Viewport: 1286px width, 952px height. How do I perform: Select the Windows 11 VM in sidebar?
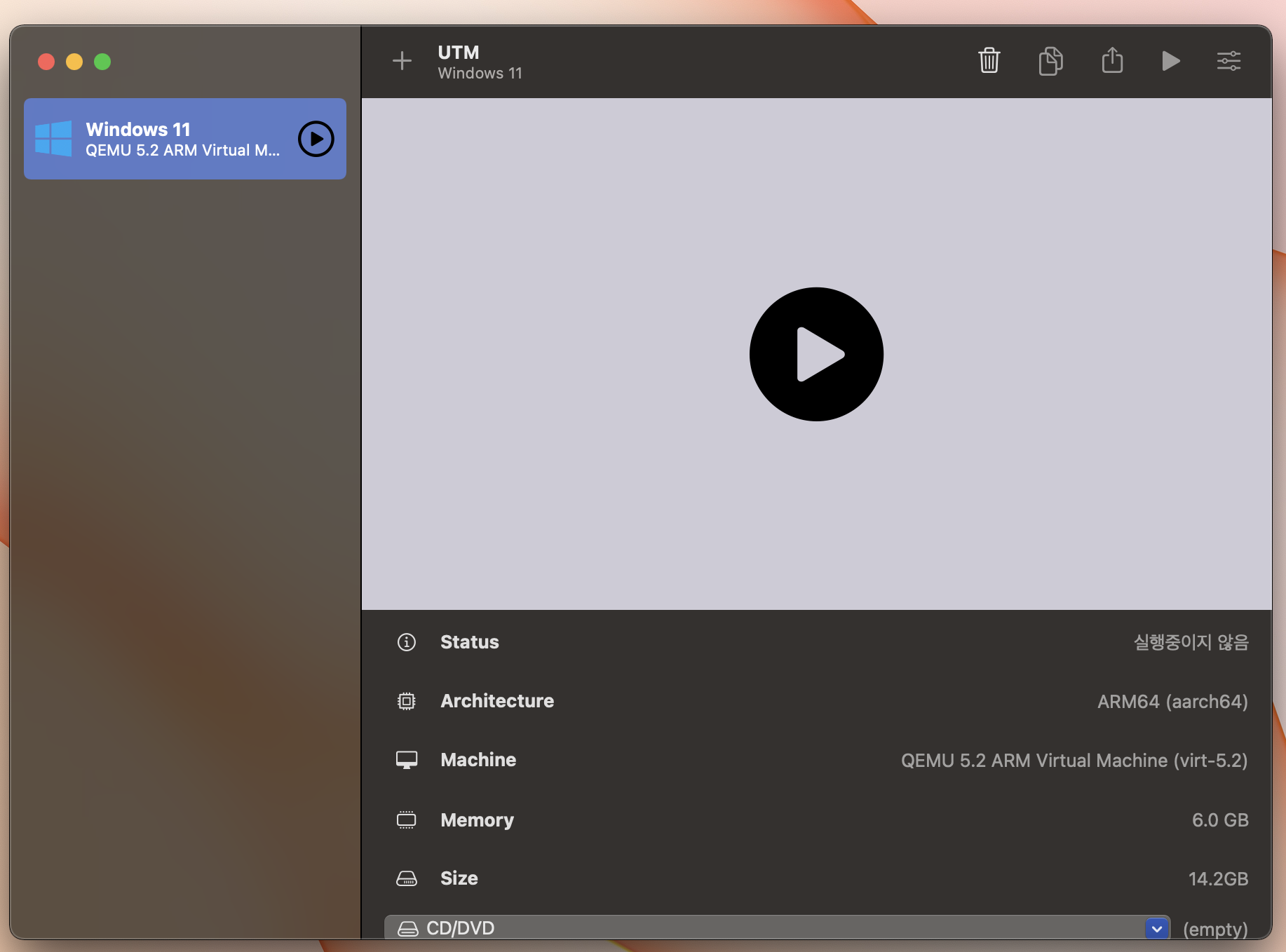(185, 139)
